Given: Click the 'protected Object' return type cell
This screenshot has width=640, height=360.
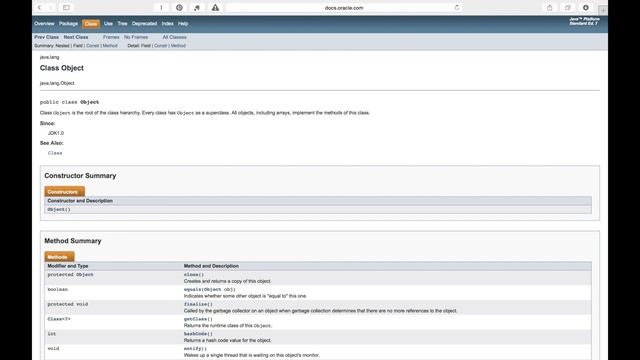Looking at the screenshot, I should click(70, 275).
